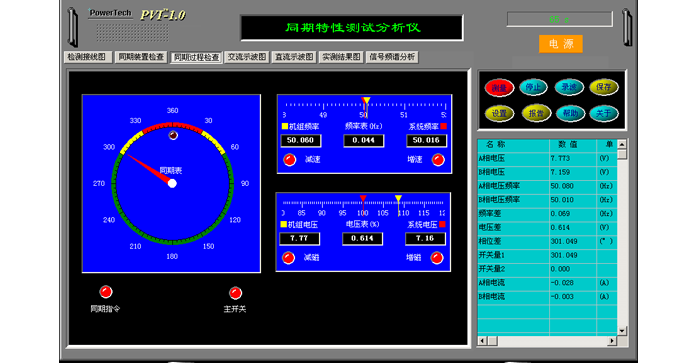Toggle the 减磁 demagnetize red lamp
Image resolution: width=700 pixels, height=363 pixels.
tap(288, 258)
